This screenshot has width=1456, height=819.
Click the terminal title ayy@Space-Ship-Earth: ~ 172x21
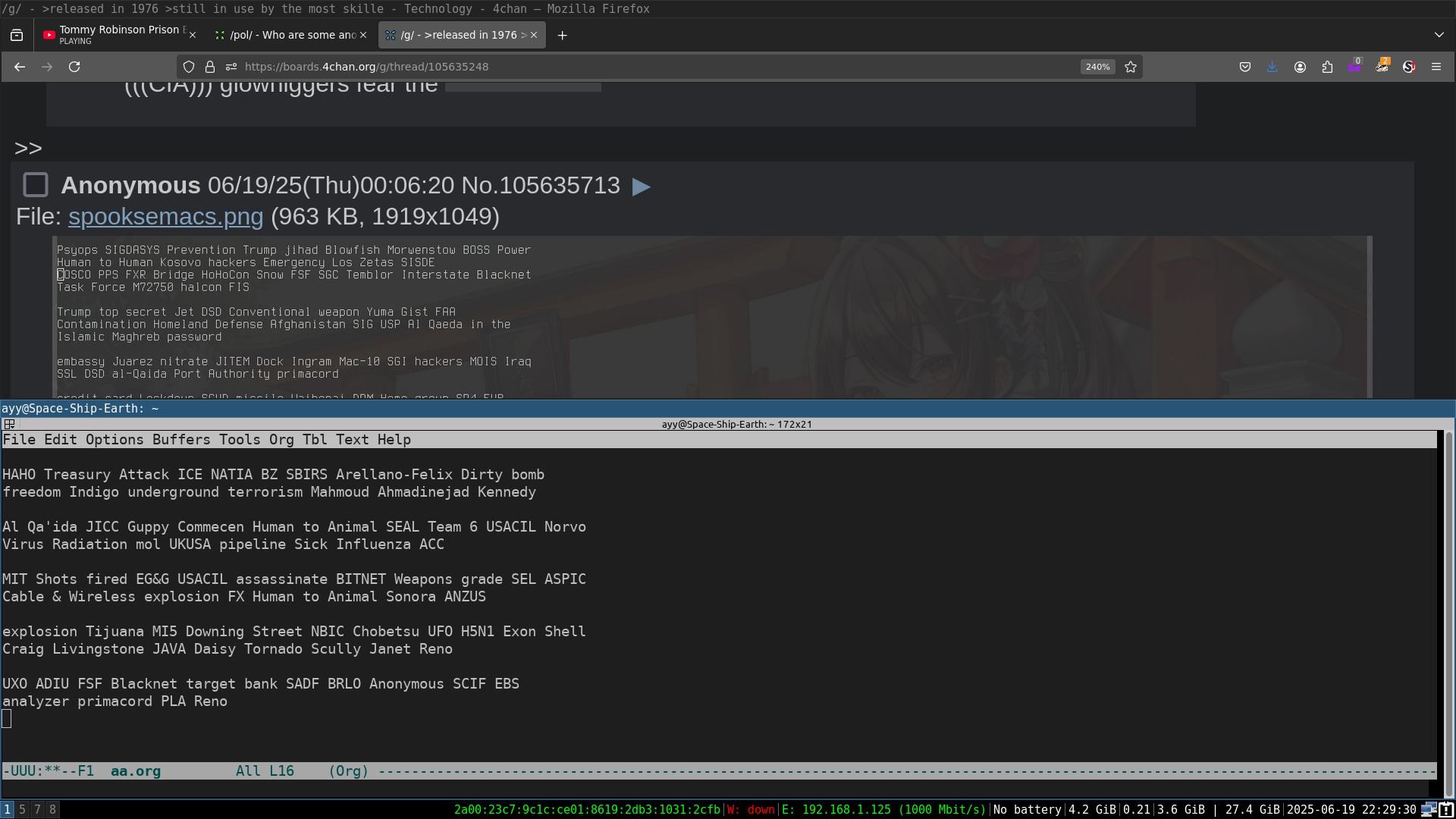736,425
